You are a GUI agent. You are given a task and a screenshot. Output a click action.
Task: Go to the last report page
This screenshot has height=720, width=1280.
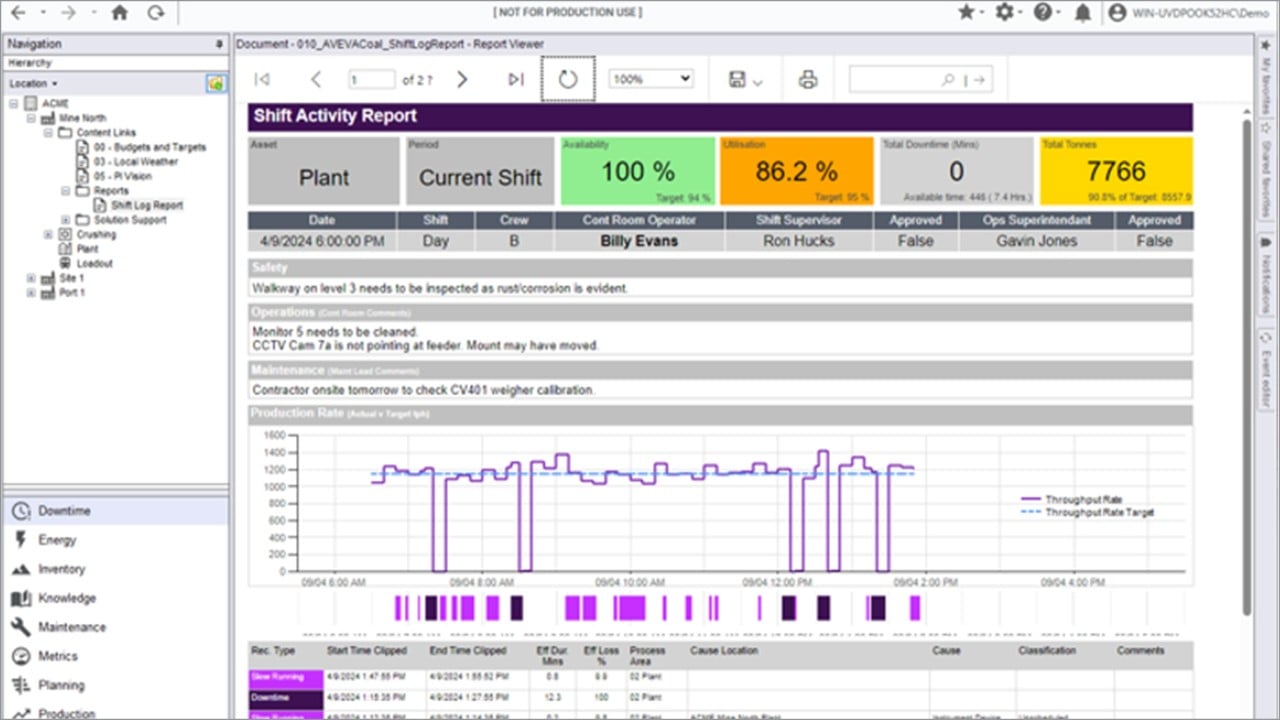point(515,79)
